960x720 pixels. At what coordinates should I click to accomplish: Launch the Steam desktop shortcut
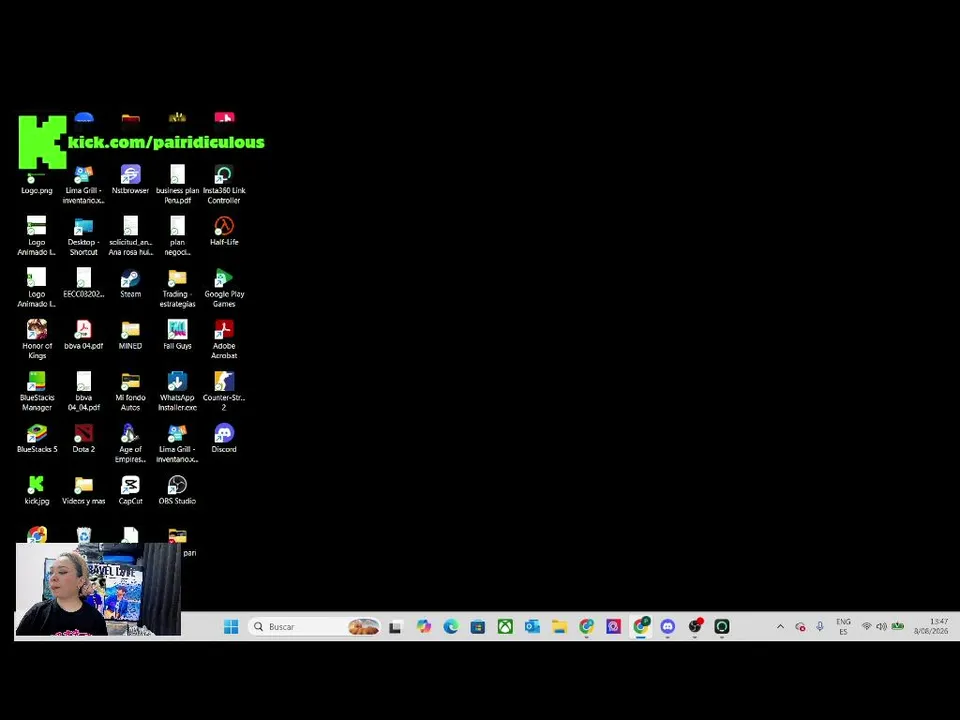pos(130,283)
